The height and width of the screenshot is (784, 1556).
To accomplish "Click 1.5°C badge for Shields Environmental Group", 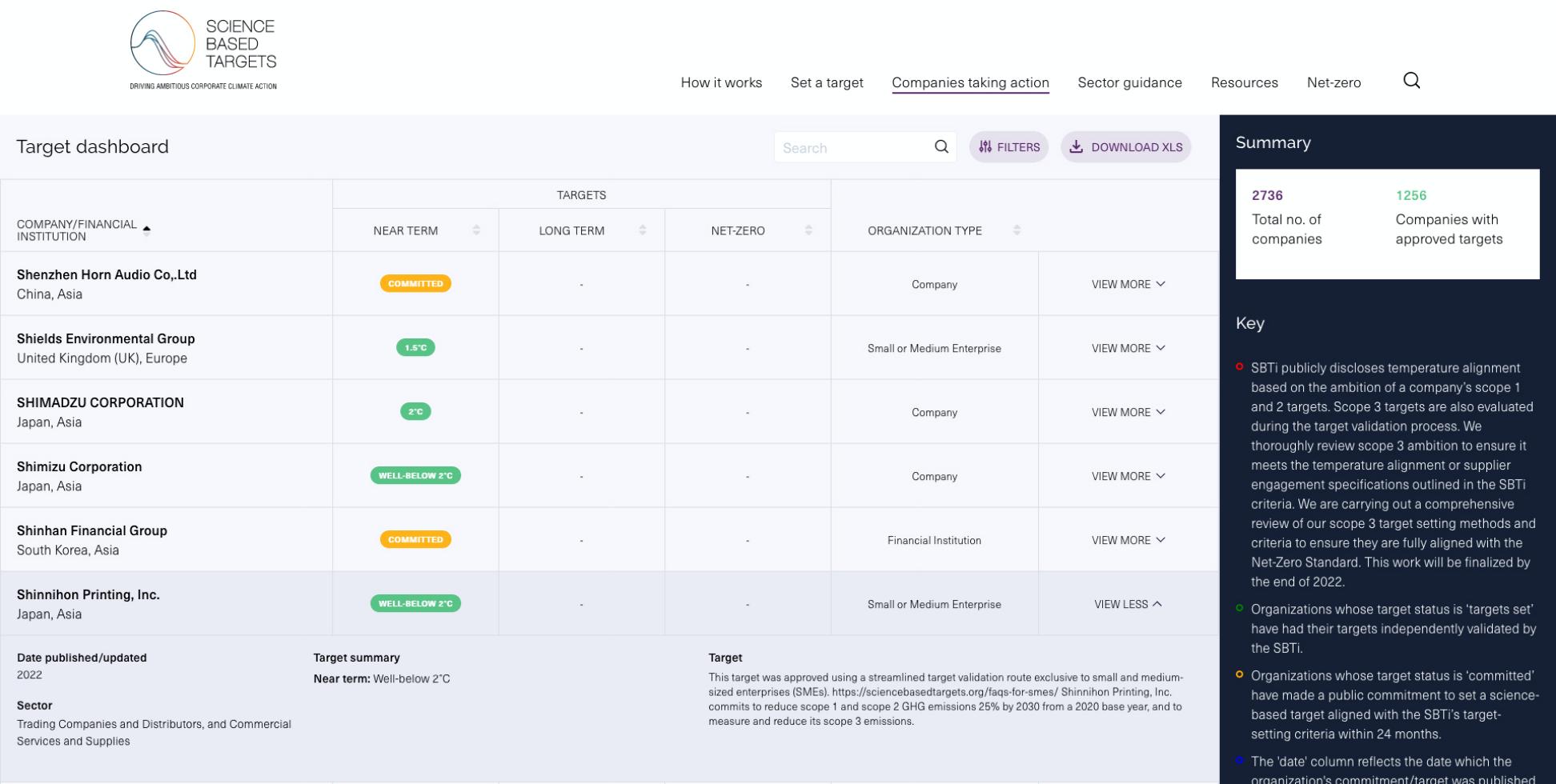I will [x=415, y=347].
